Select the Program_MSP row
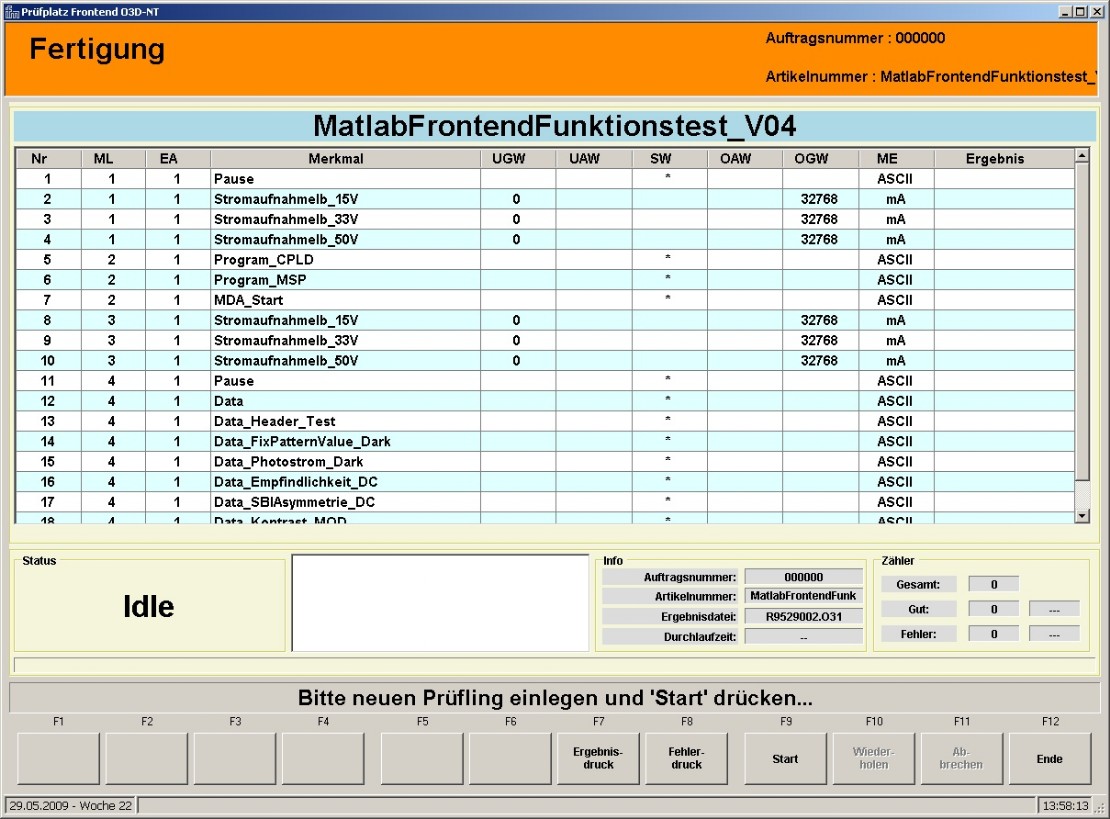 pyautogui.click(x=544, y=280)
